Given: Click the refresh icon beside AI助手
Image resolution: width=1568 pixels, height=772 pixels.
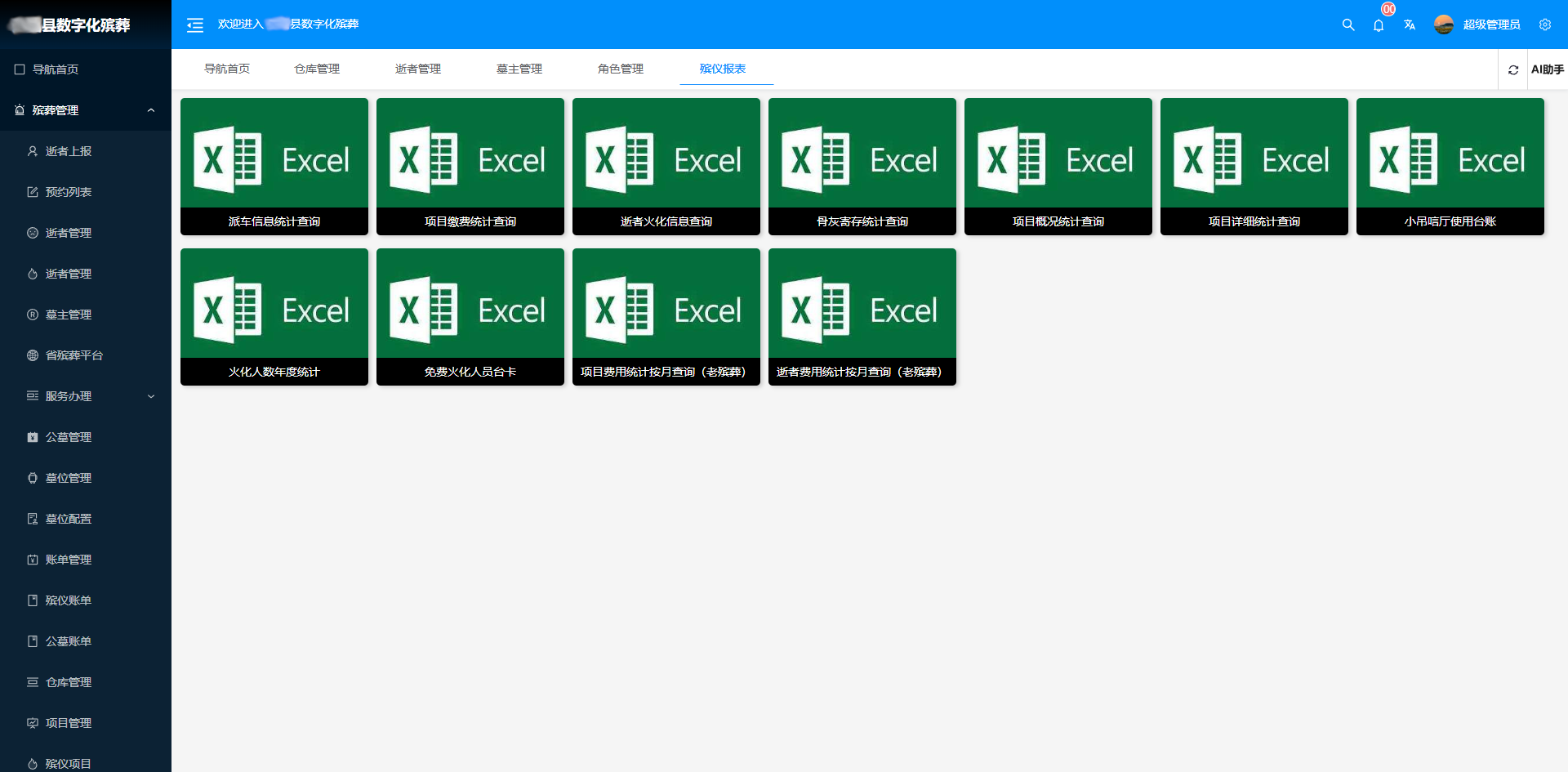Looking at the screenshot, I should (x=1513, y=69).
